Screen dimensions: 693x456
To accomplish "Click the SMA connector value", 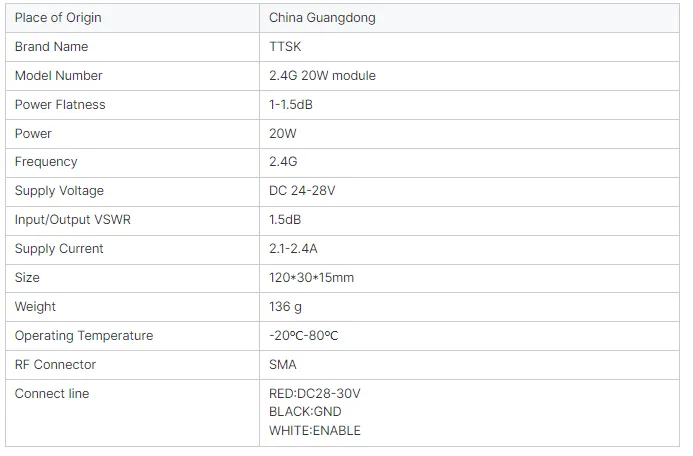I will [283, 365].
